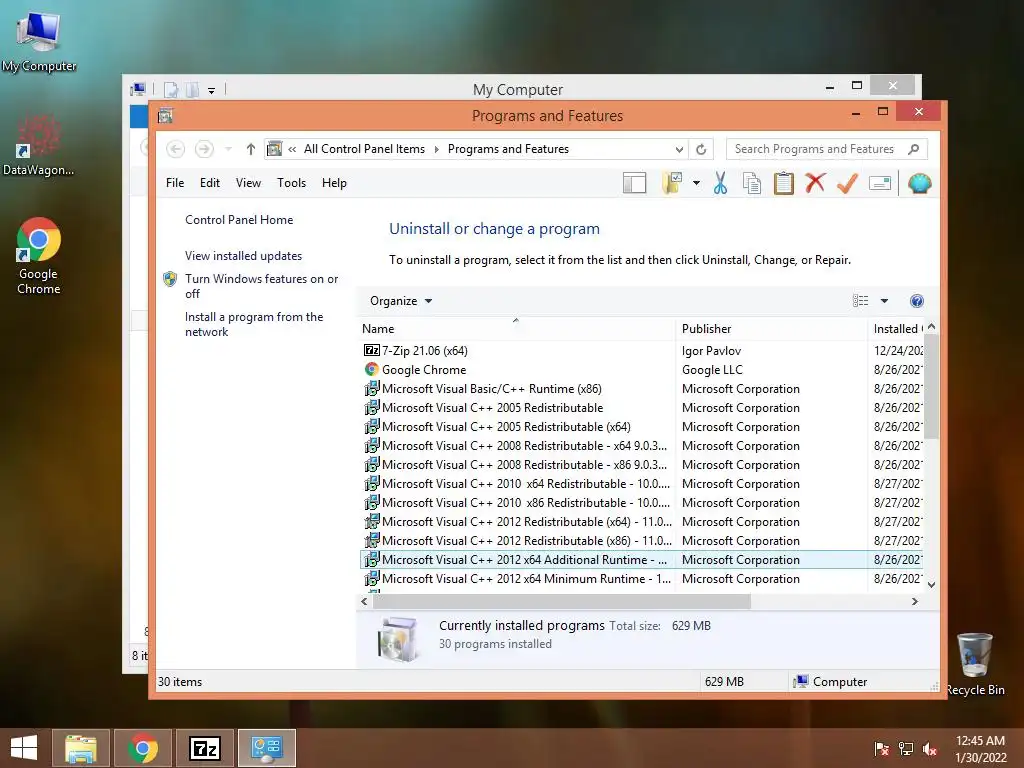Click Turn Windows features on or off
The image size is (1024, 768).
(261, 286)
